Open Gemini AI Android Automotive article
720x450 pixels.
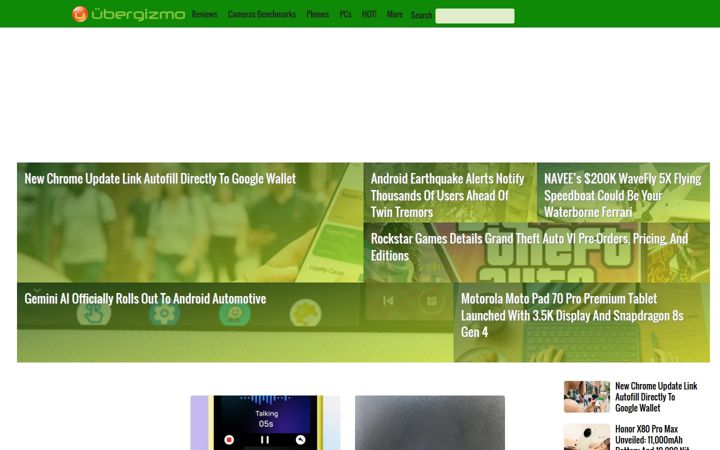[145, 298]
